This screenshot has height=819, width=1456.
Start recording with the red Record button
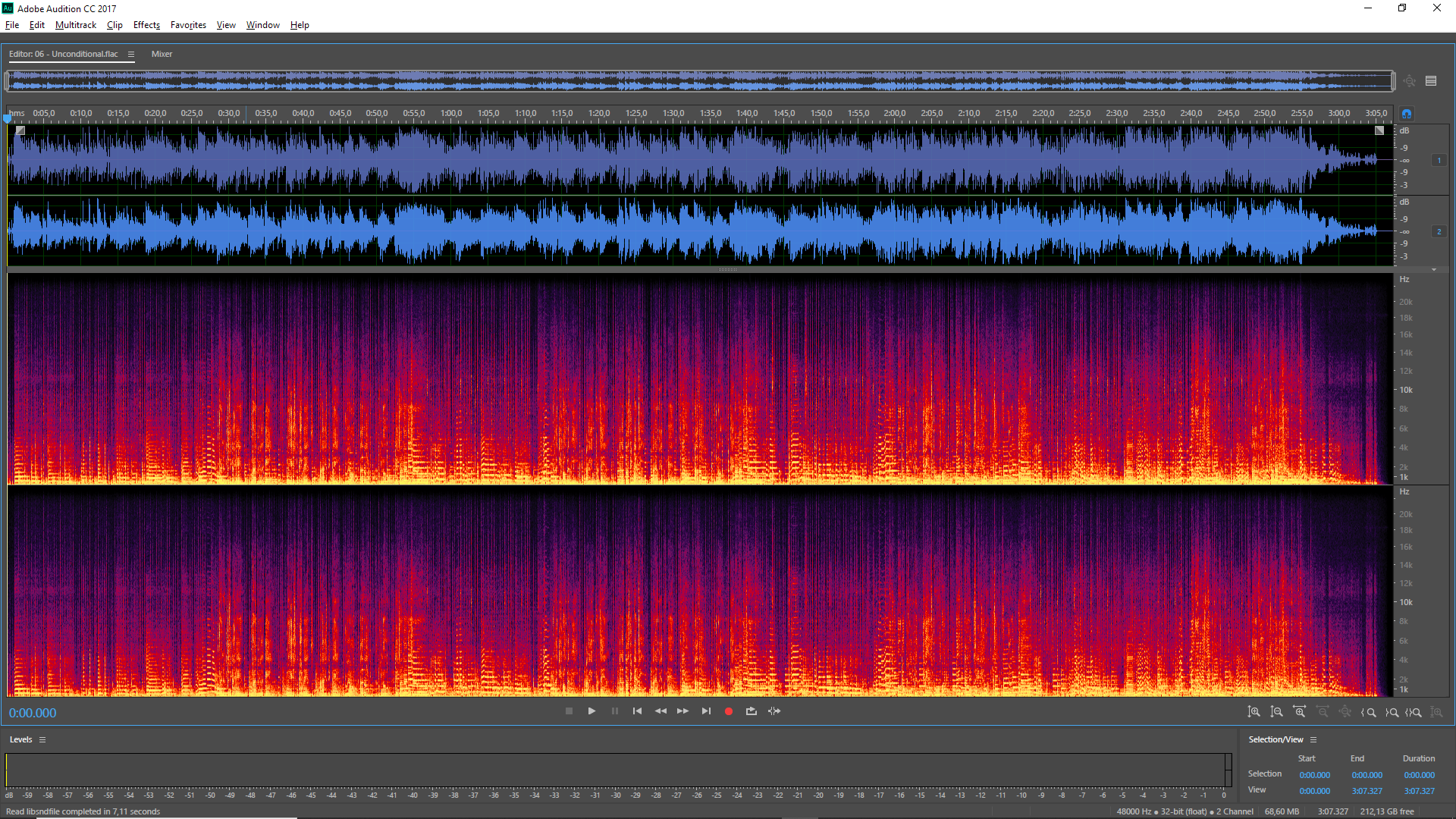[x=729, y=711]
